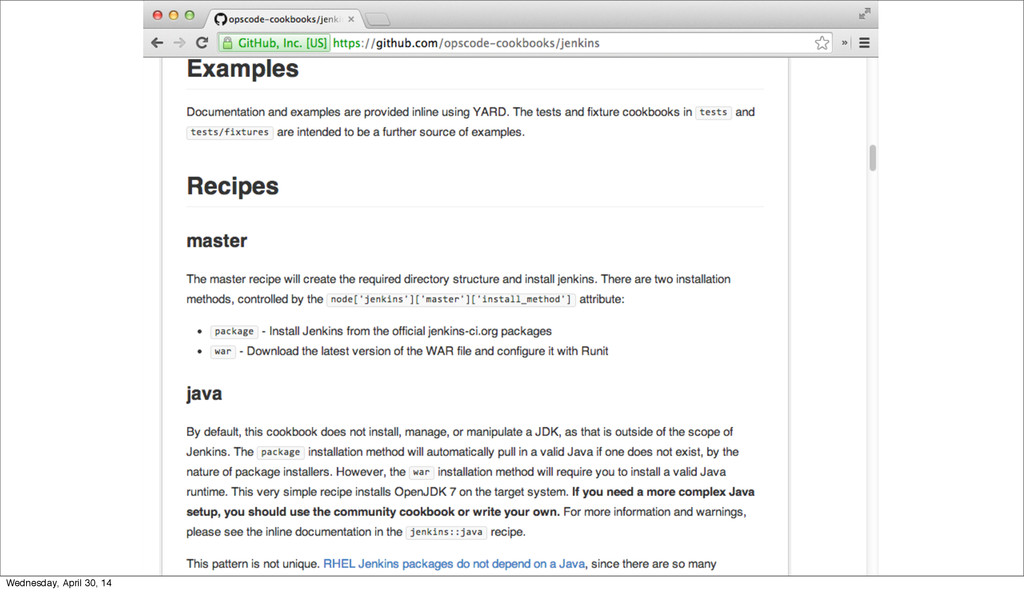
Task: Click the node['jenkins']['master']['install_method'] code
Action: [x=451, y=299]
